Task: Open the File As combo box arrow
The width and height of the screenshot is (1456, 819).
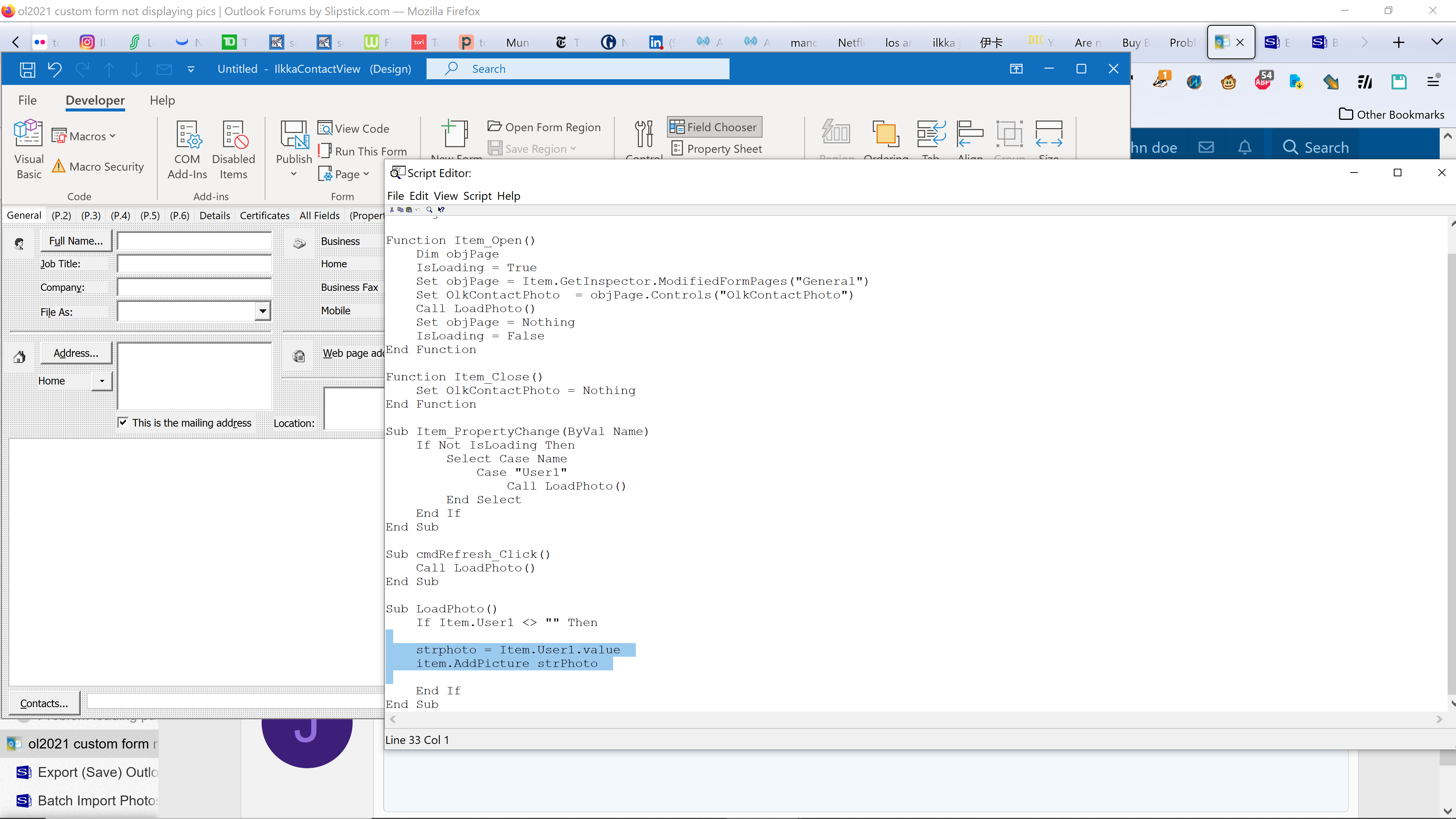Action: (x=263, y=311)
